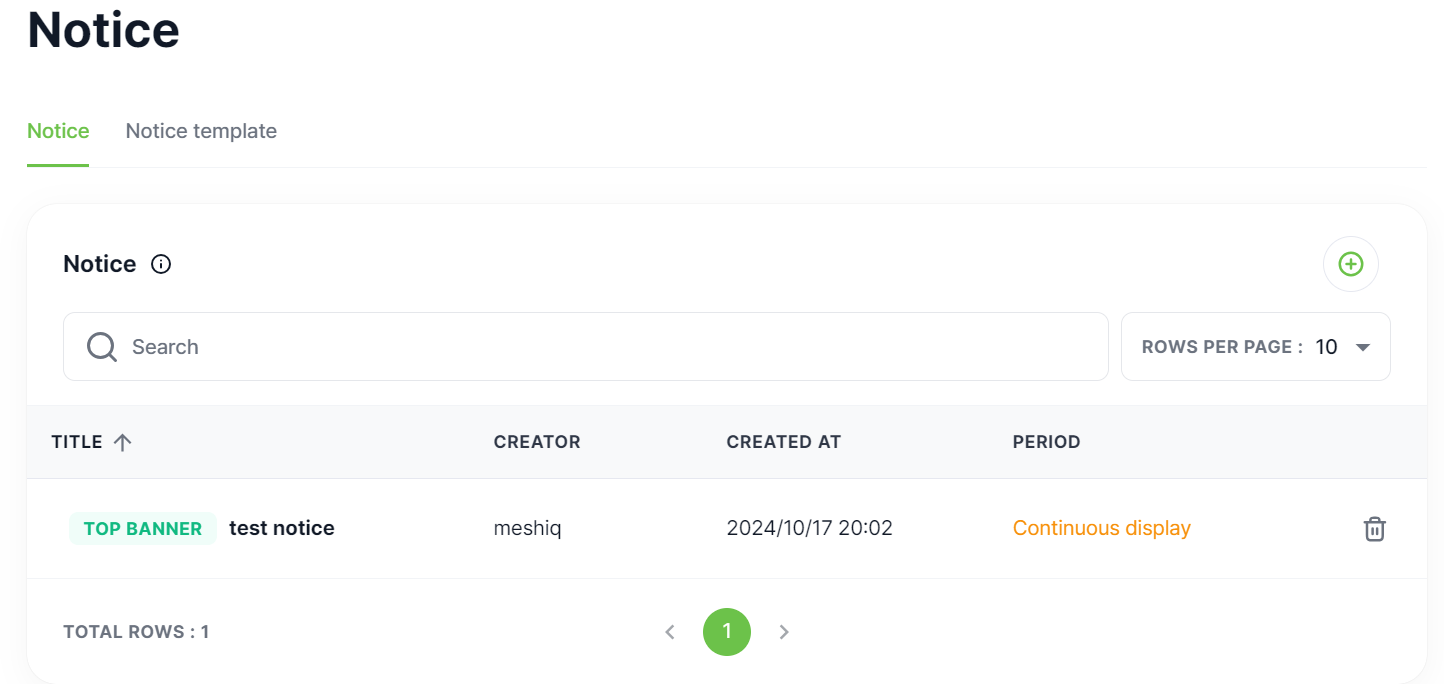Click the meshiq creator cell
The width and height of the screenshot is (1444, 684).
(527, 528)
